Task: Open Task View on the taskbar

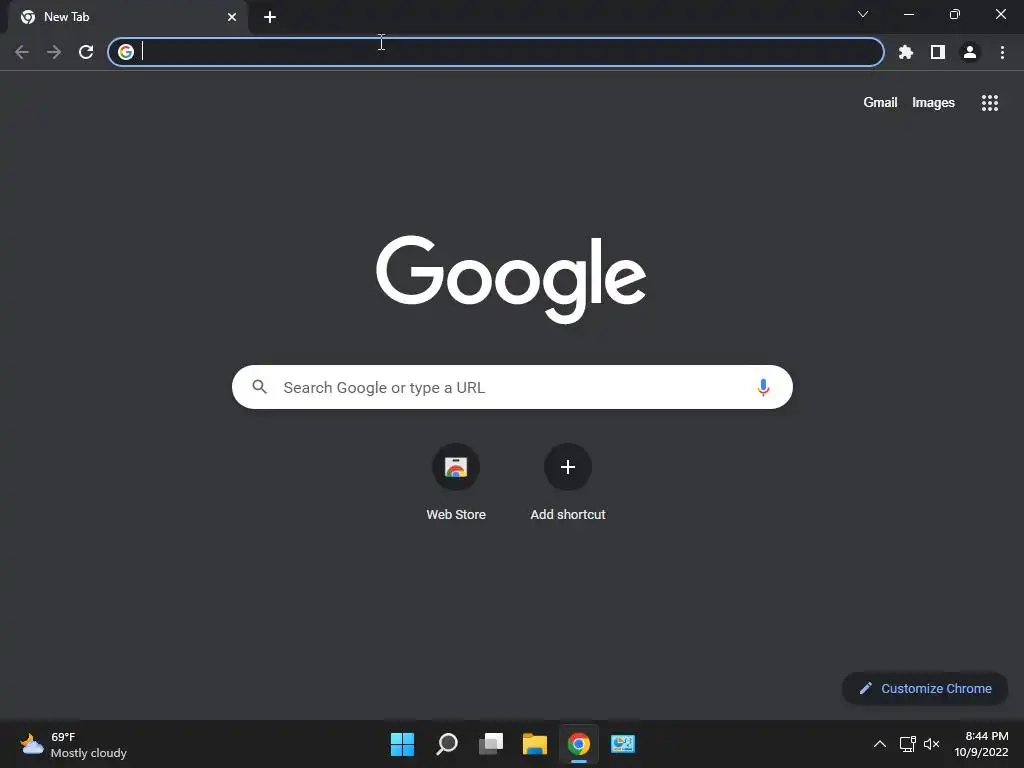Action: (x=491, y=744)
